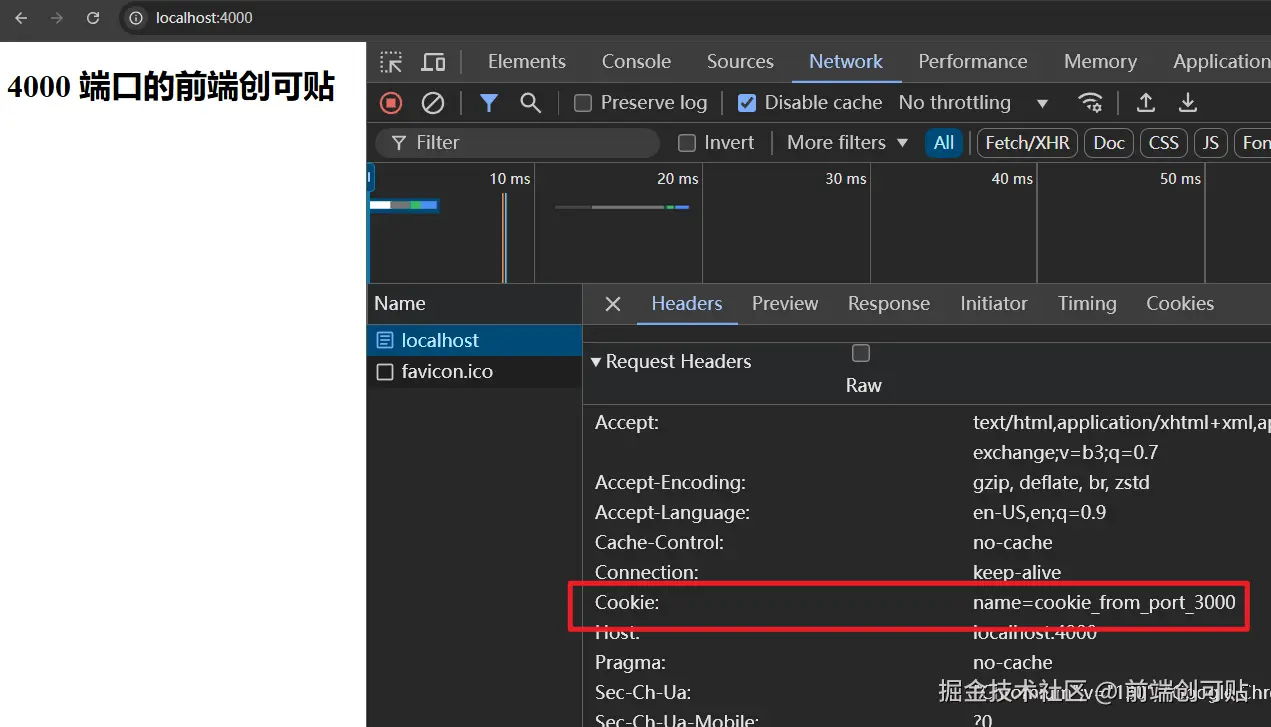Click the Sec-Ch-Ua header name
Viewport: 1271px width, 727px height.
pos(643,693)
